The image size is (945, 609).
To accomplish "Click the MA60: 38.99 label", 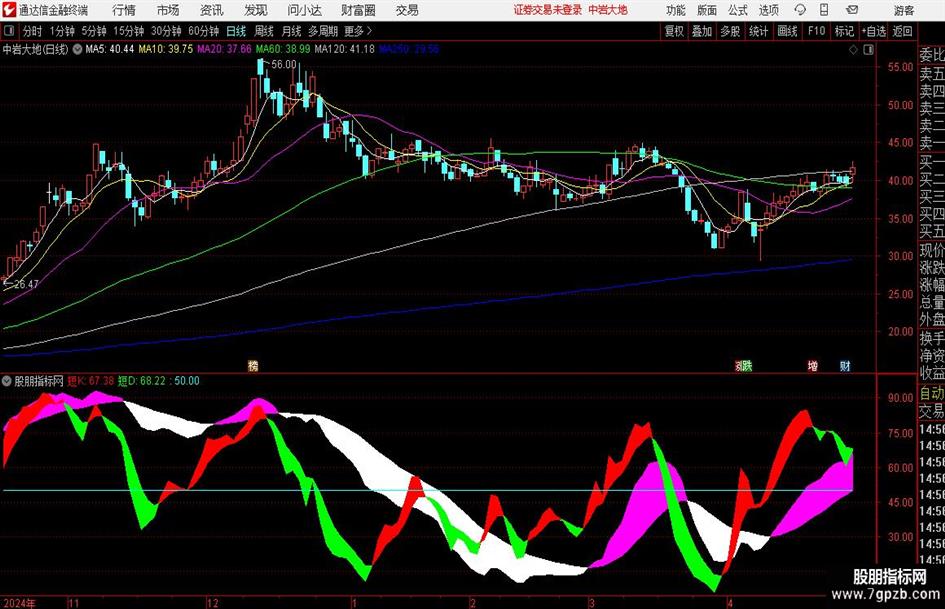I will click(x=283, y=49).
